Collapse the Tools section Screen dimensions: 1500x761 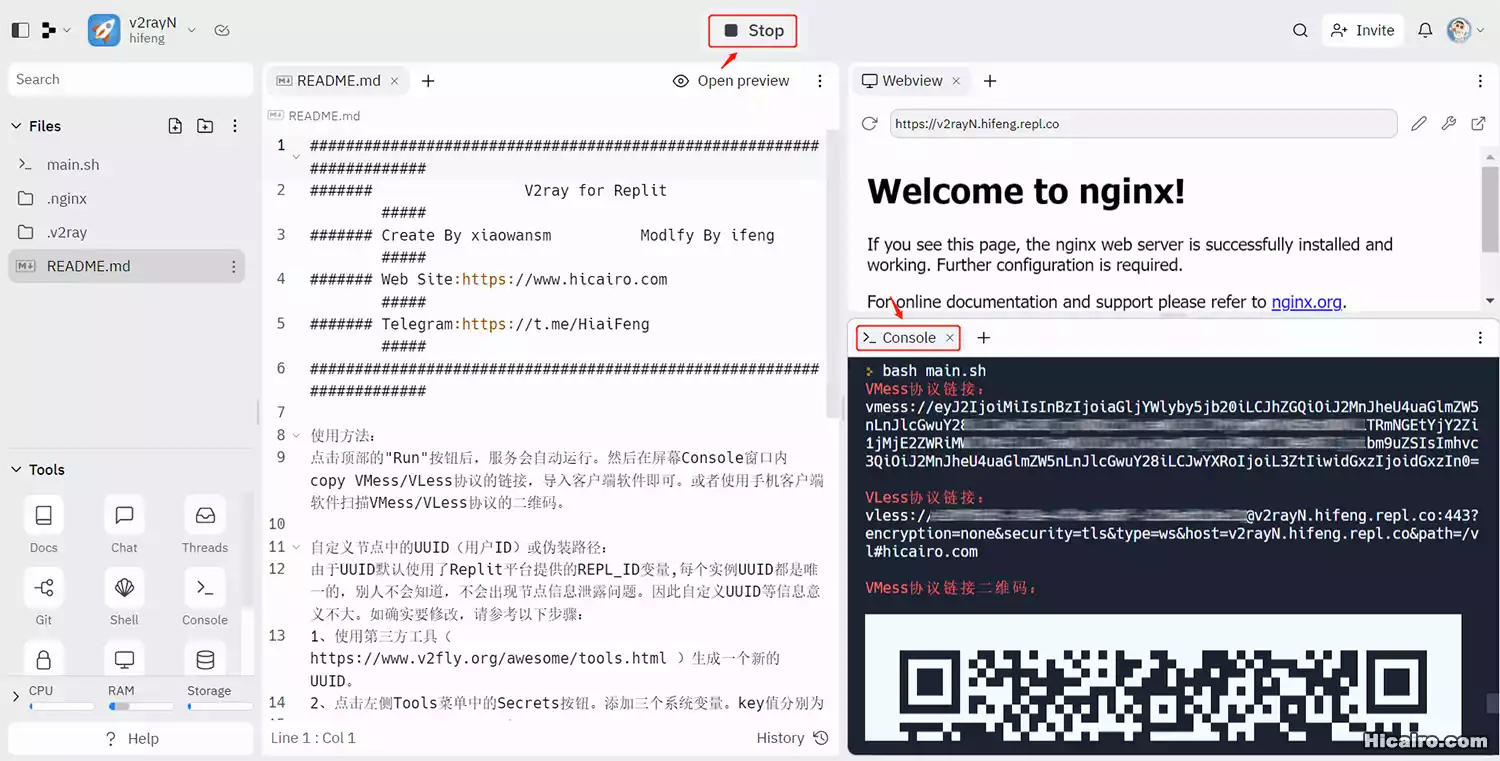[x=17, y=469]
